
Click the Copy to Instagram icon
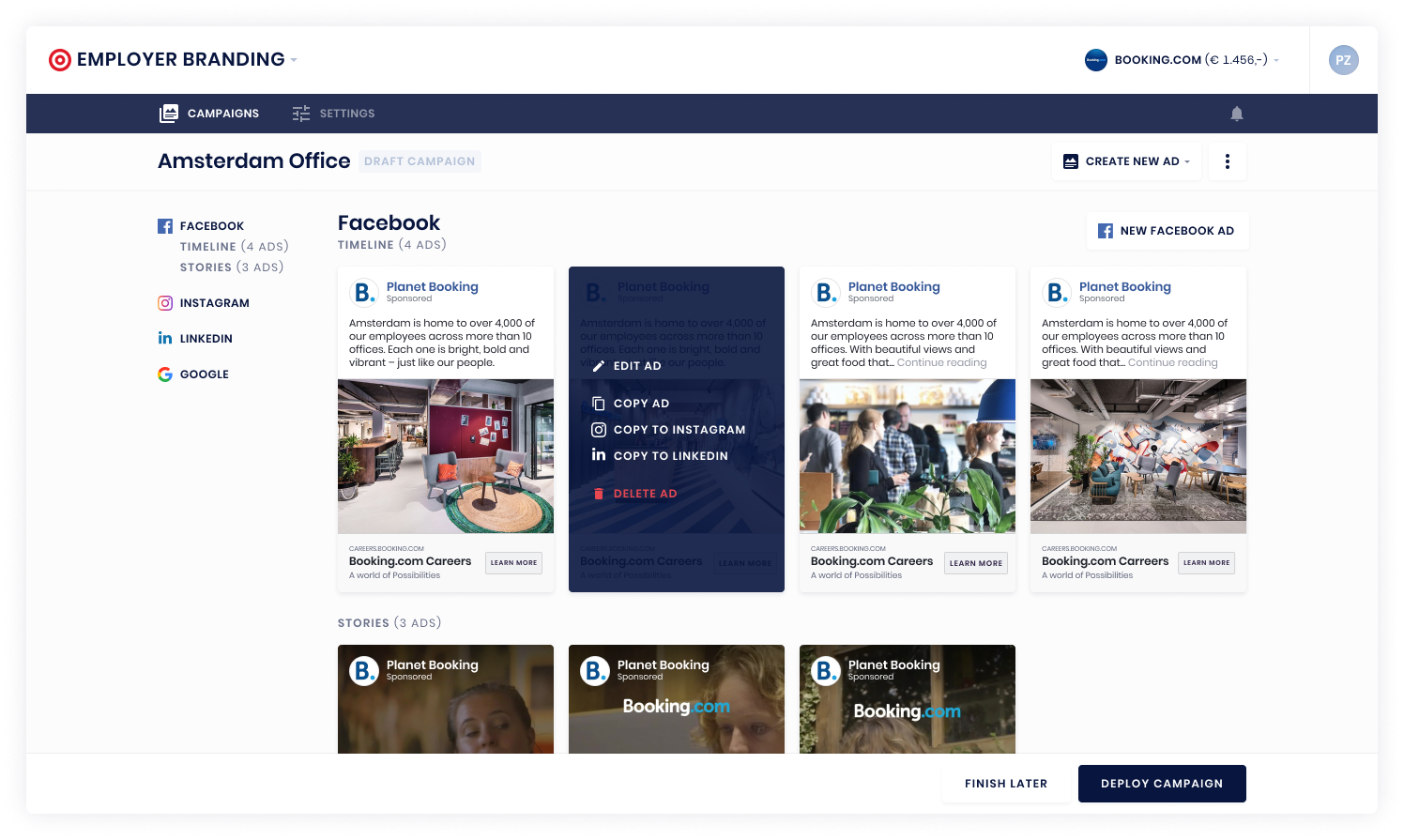point(599,430)
